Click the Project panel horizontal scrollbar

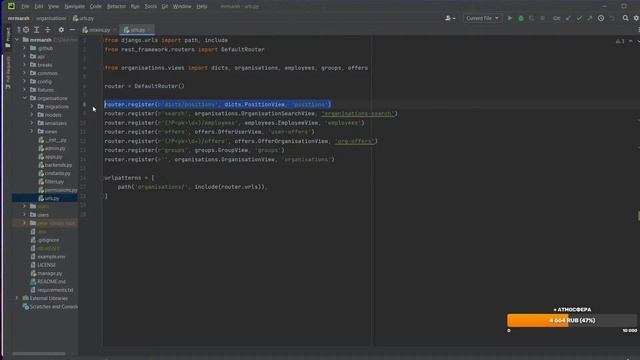39,353
